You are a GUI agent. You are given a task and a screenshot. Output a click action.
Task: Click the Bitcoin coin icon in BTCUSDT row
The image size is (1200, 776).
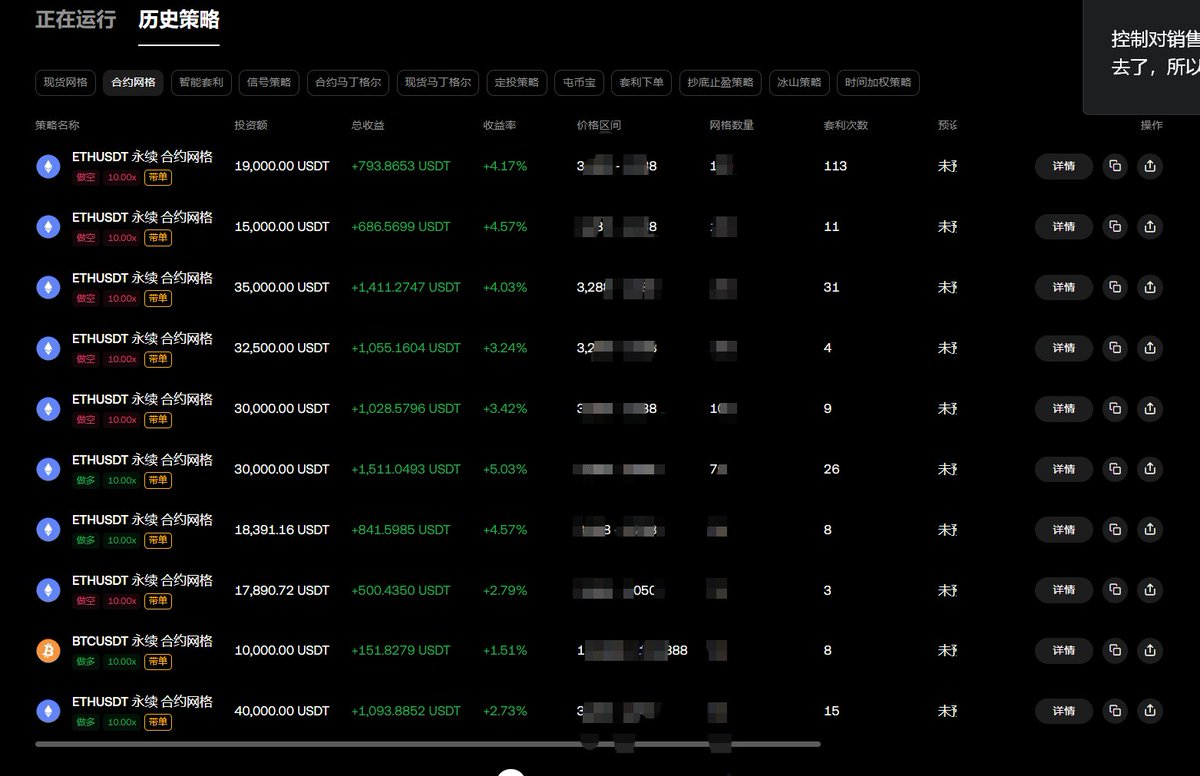coord(48,651)
